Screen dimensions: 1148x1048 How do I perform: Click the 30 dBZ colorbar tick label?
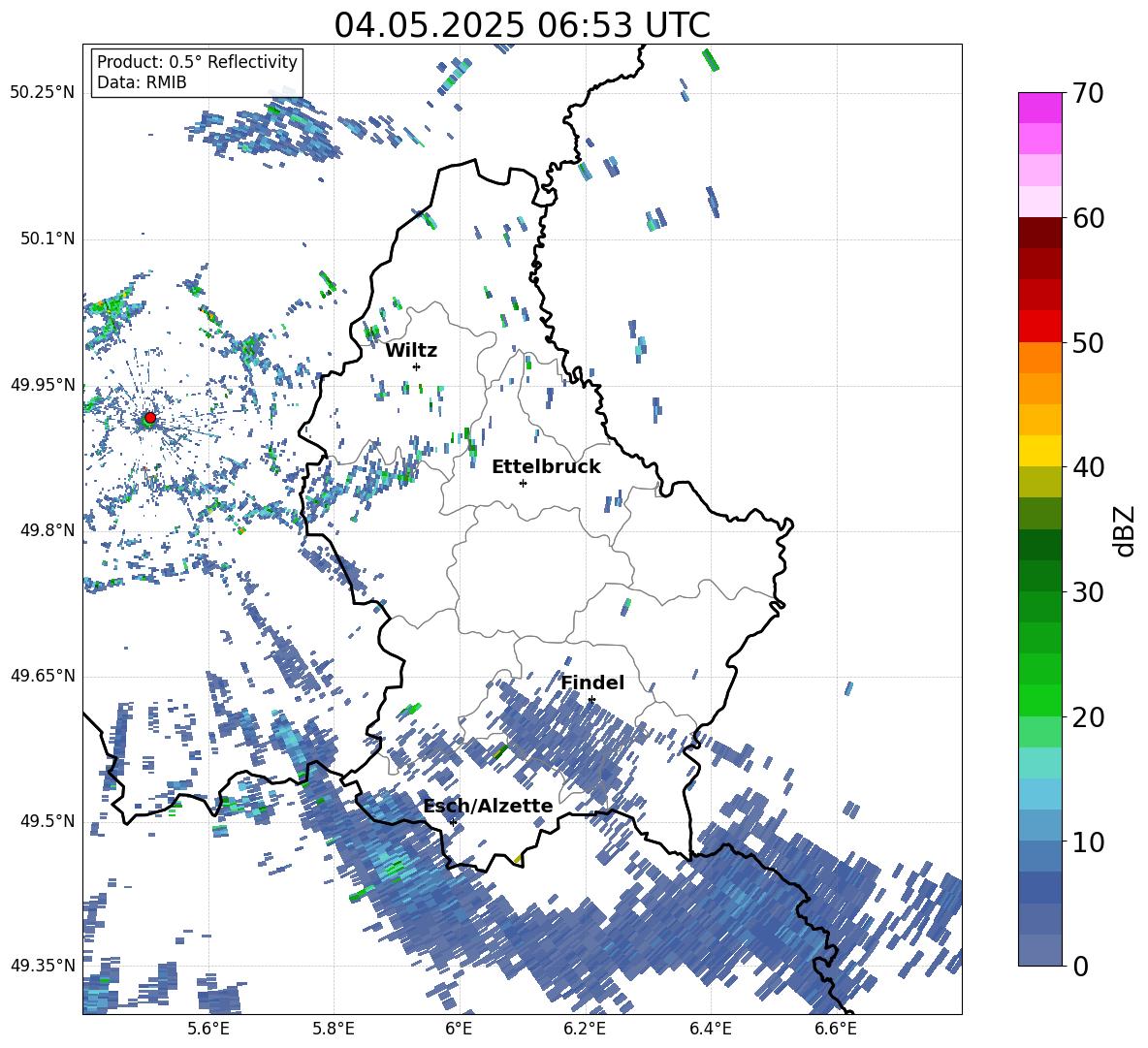pos(1087,592)
